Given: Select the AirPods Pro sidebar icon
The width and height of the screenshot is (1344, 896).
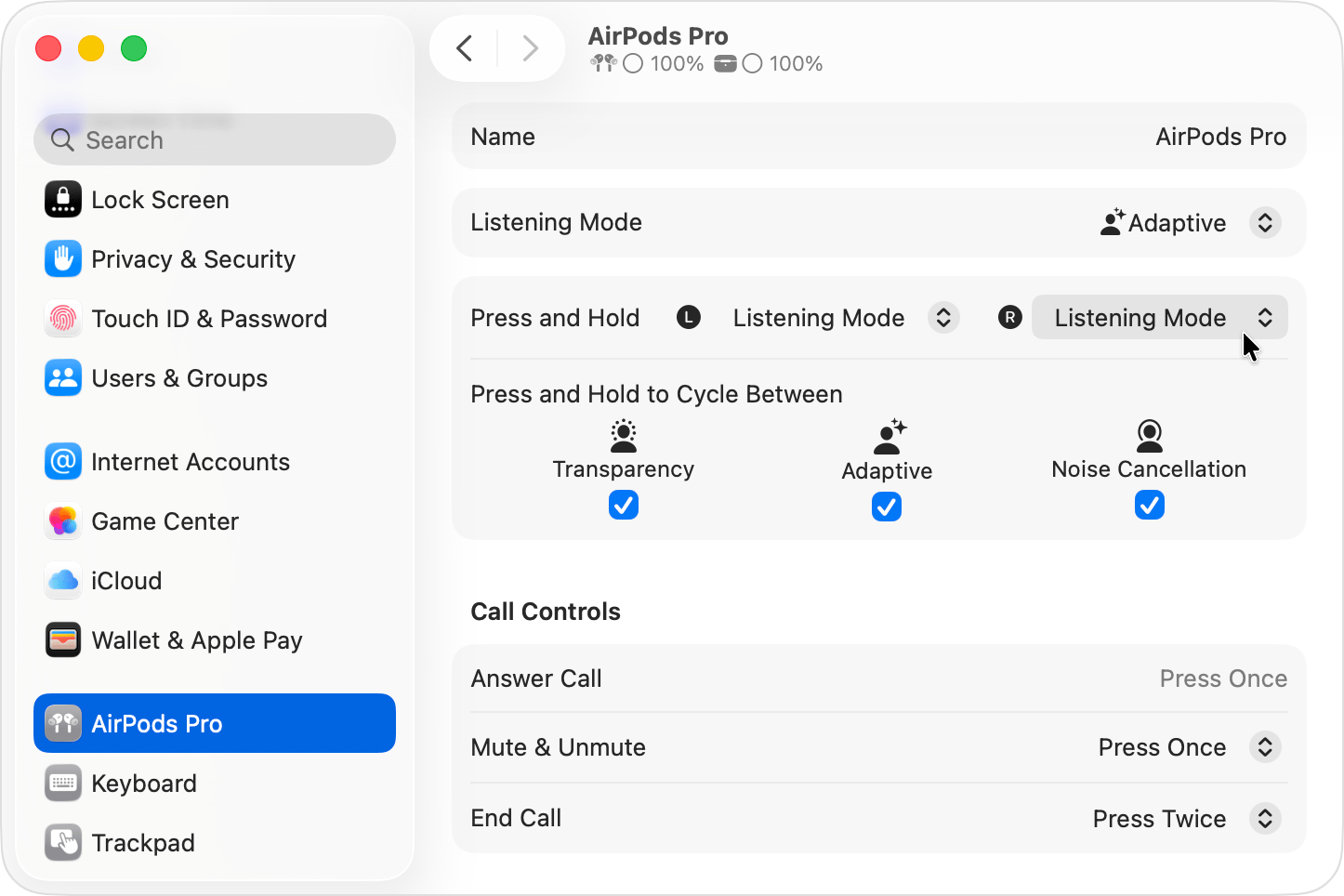Looking at the screenshot, I should pos(62,723).
